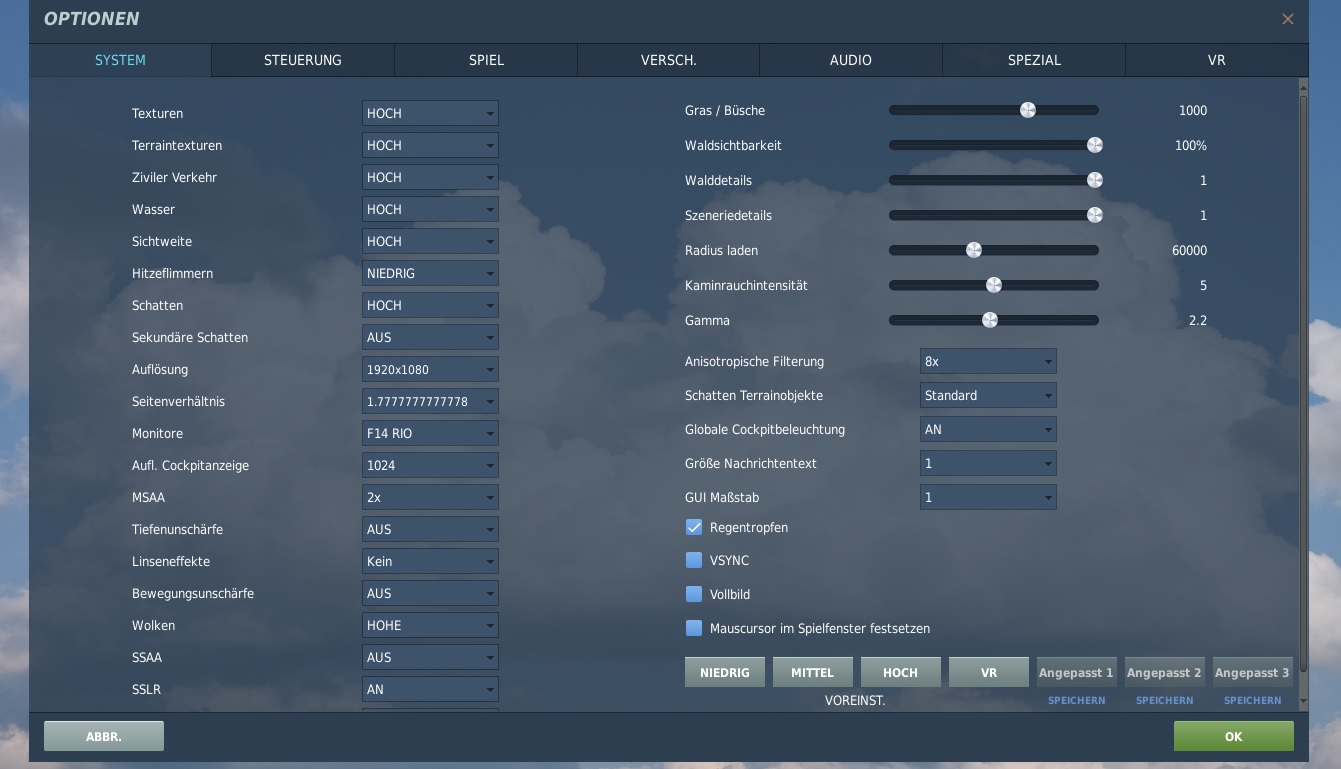The width and height of the screenshot is (1341, 769).
Task: Click SPEICHERN under Angepasst 1
Action: [x=1076, y=700]
